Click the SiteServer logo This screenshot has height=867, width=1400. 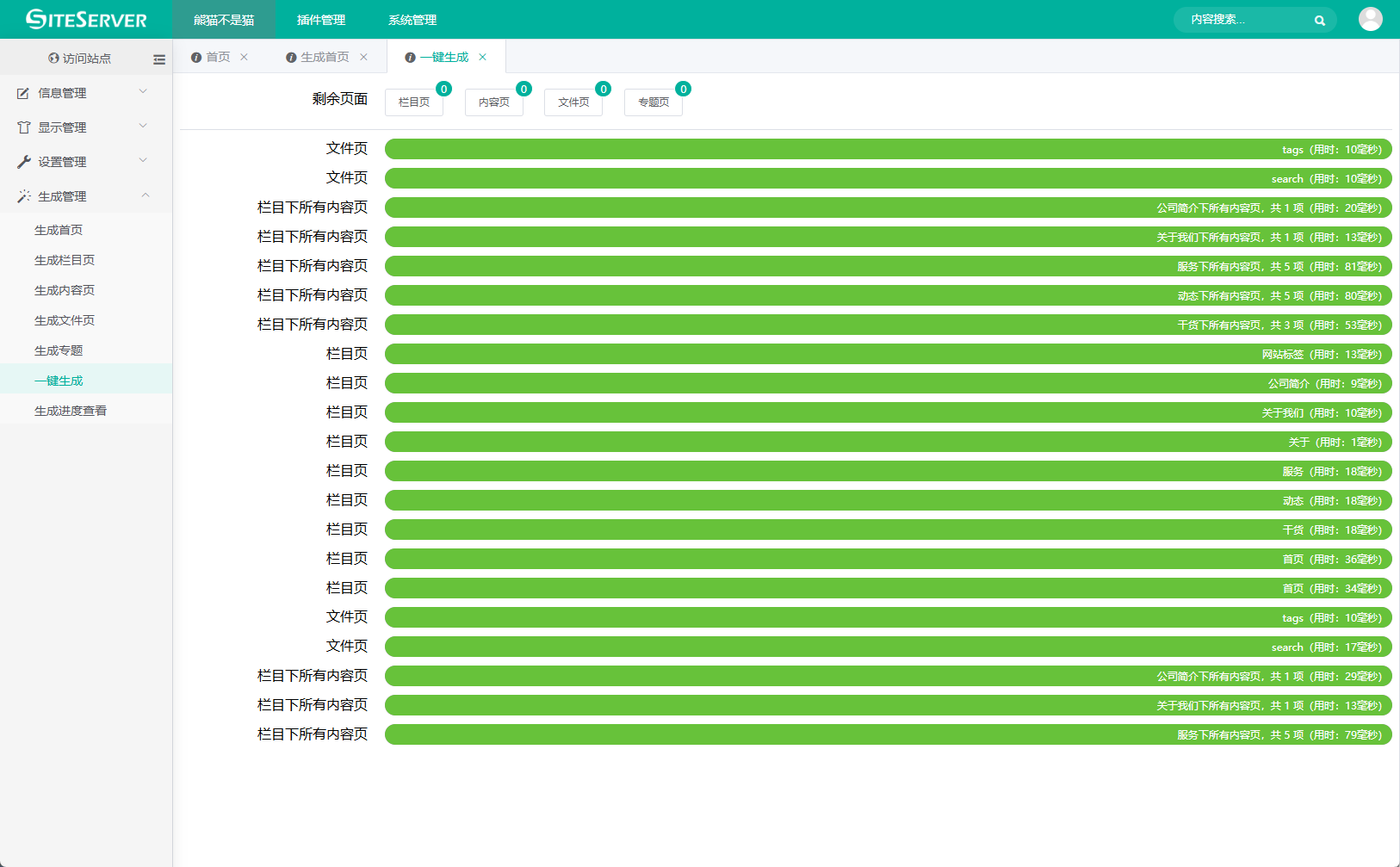coord(86,19)
